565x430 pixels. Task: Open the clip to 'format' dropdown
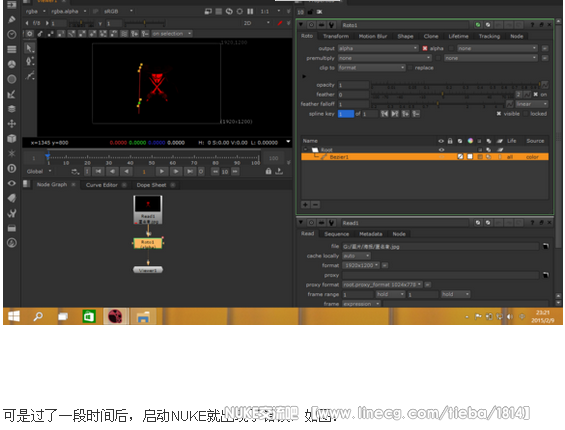372,68
